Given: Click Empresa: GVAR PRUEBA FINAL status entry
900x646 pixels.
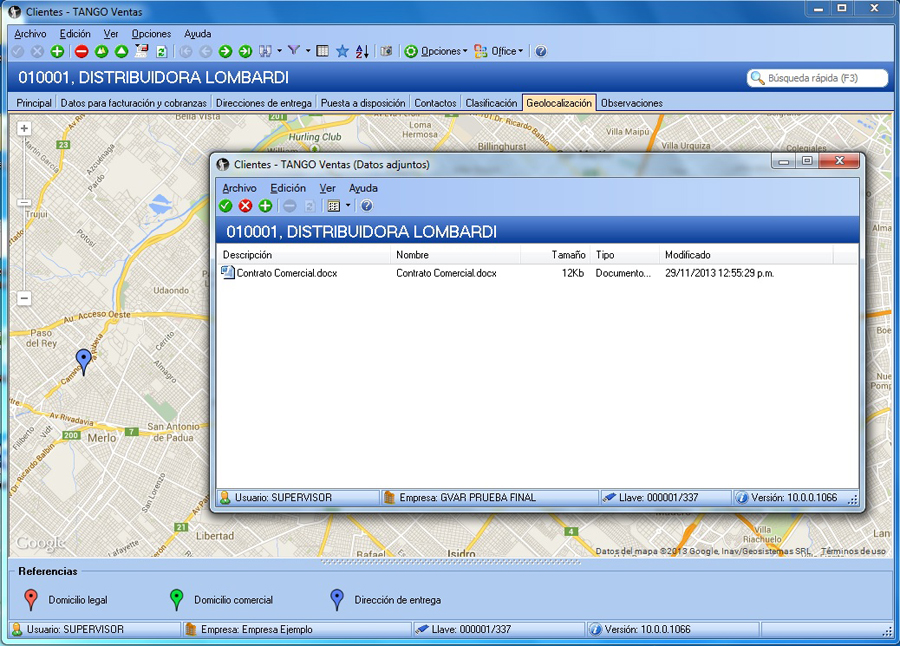Looking at the screenshot, I should point(489,498).
